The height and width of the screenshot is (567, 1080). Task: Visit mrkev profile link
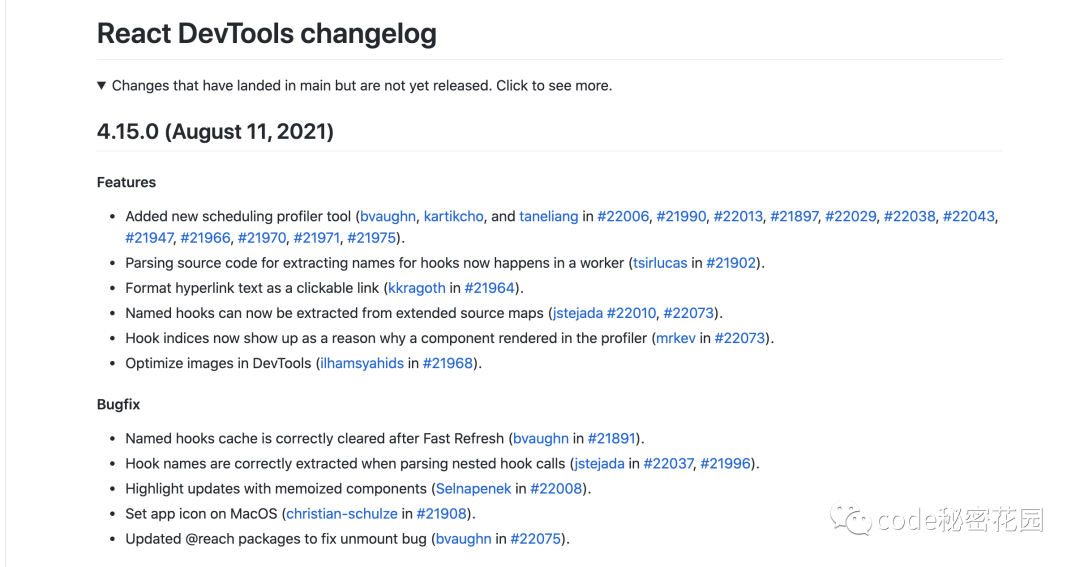(x=676, y=338)
